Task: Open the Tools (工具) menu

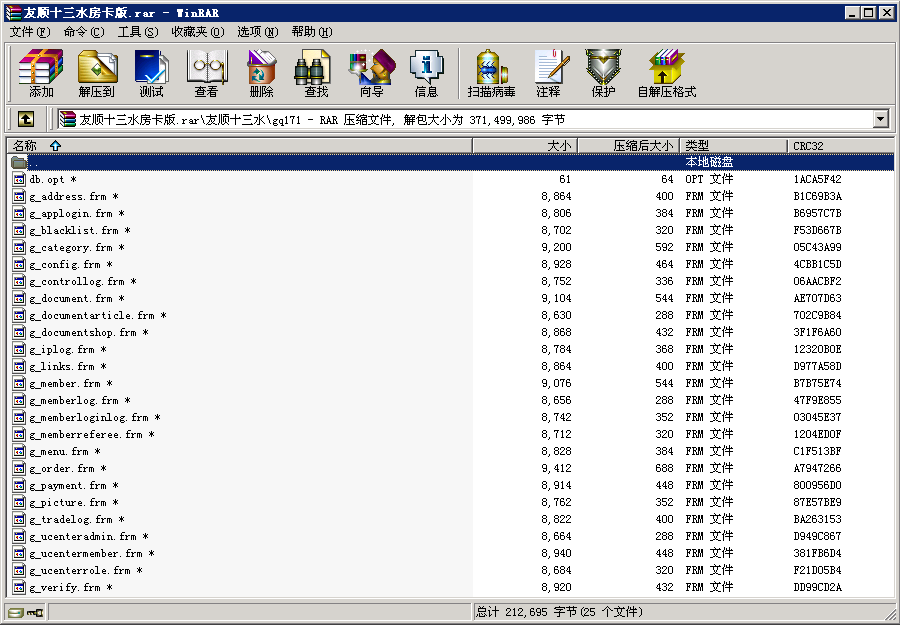Action: coord(137,32)
